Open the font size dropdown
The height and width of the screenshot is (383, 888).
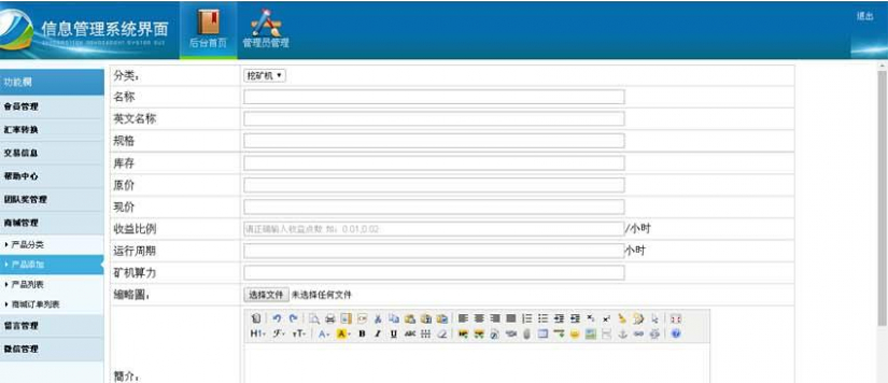coord(299,334)
